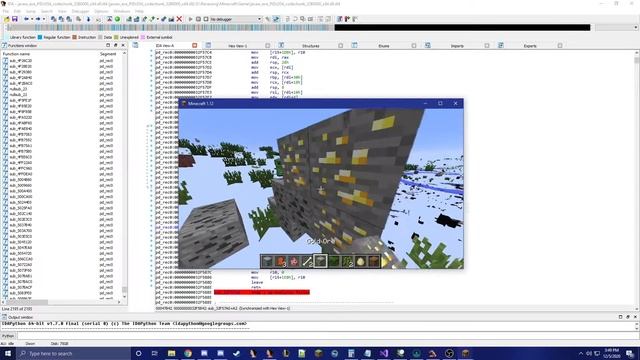Image resolution: width=640 pixels, height=360 pixels.
Task: Close the Output window panel
Action: [635, 317]
